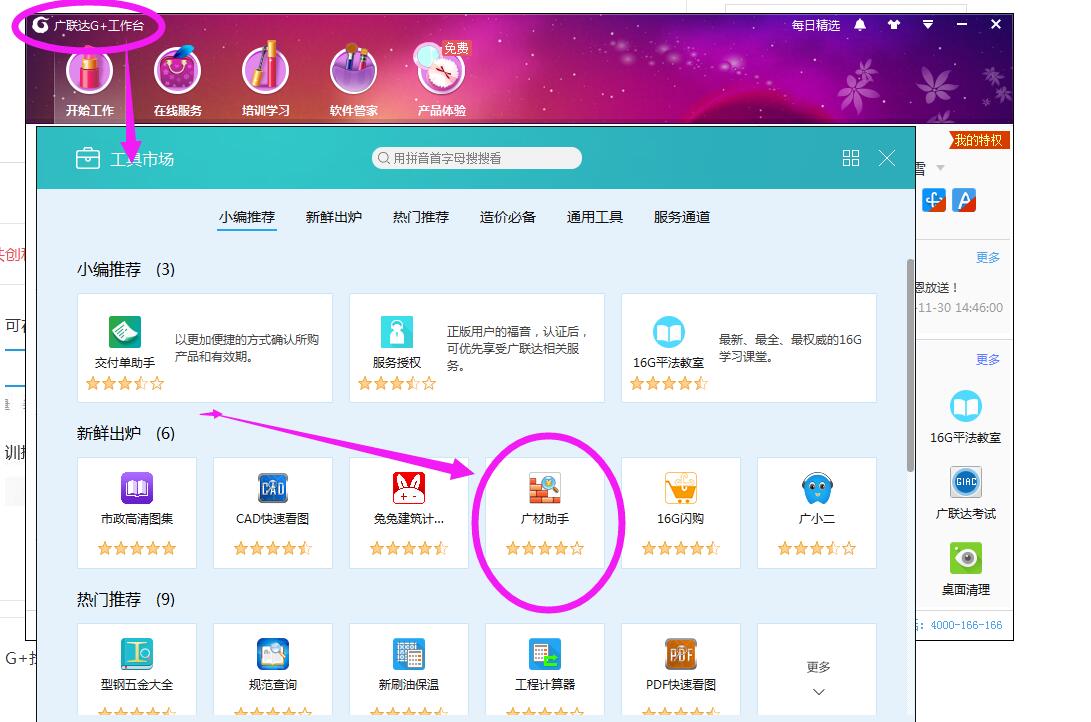The image size is (1091, 722).
Task: Open the 规范查询 tool
Action: [273, 669]
